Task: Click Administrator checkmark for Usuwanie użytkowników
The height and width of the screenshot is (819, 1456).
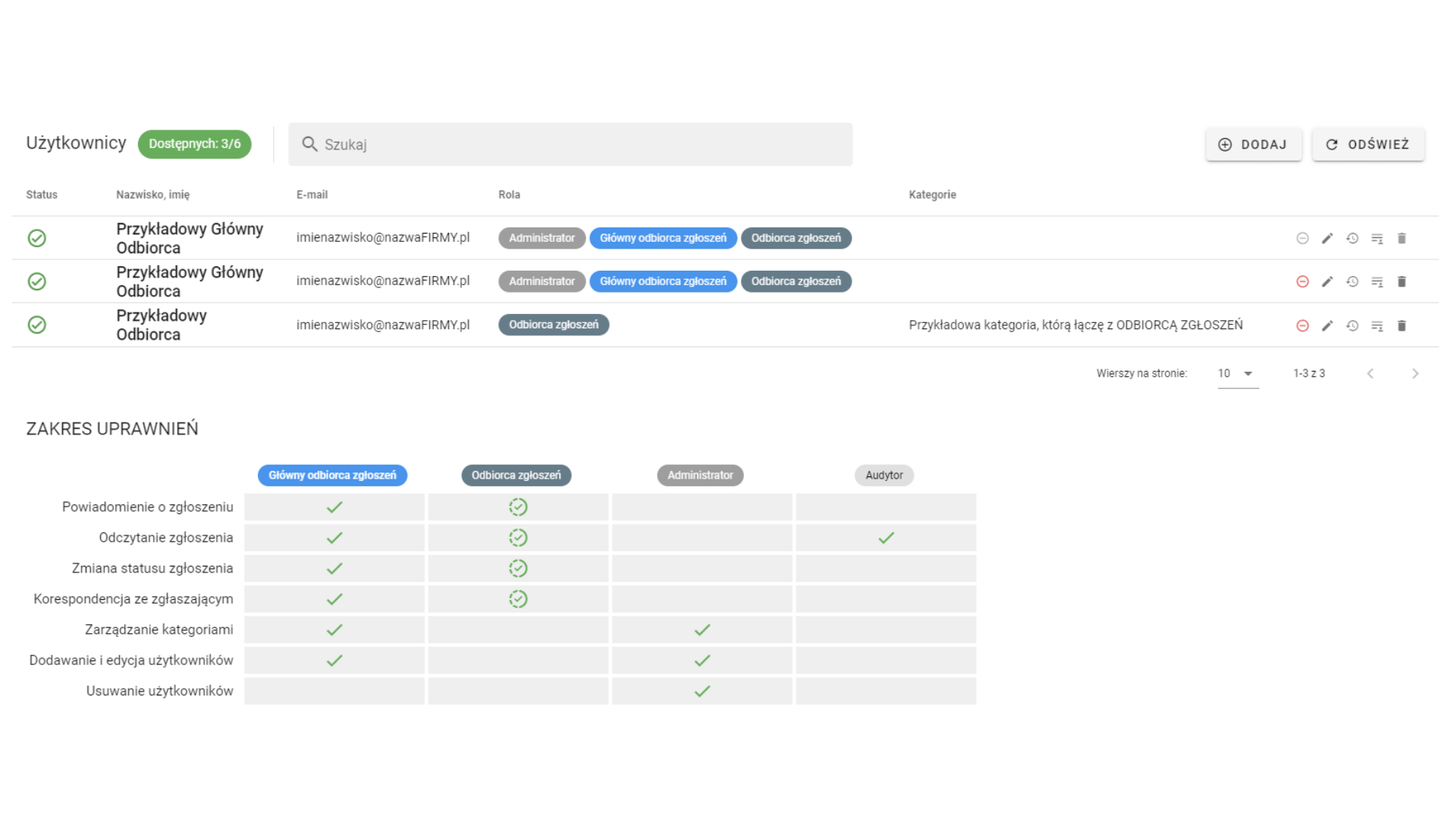Action: tap(702, 691)
